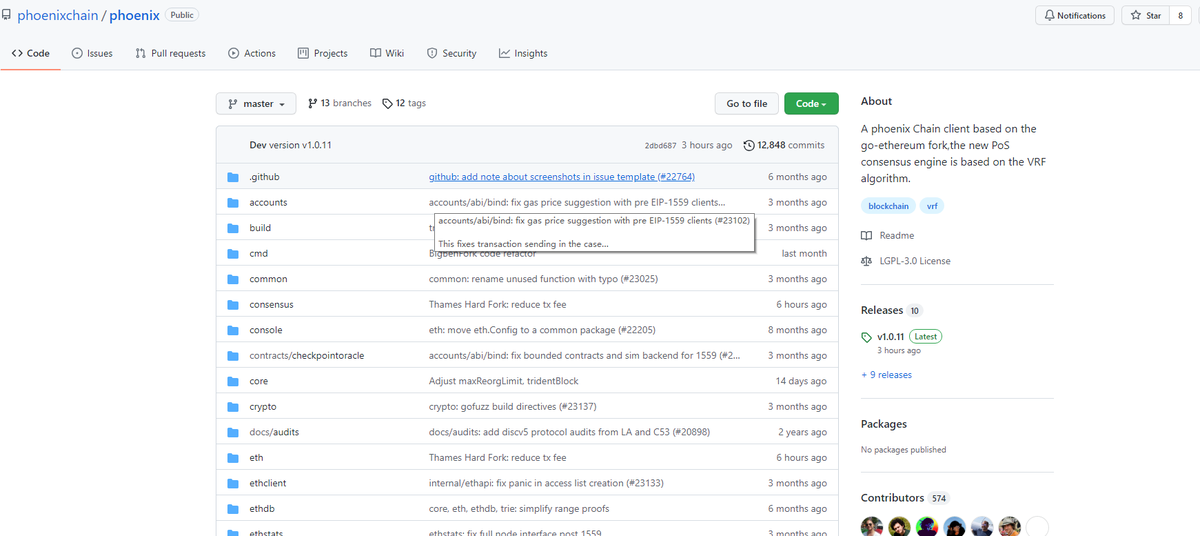Viewport: 1200px width, 536px height.
Task: Open the Actions tab
Action: pos(252,53)
